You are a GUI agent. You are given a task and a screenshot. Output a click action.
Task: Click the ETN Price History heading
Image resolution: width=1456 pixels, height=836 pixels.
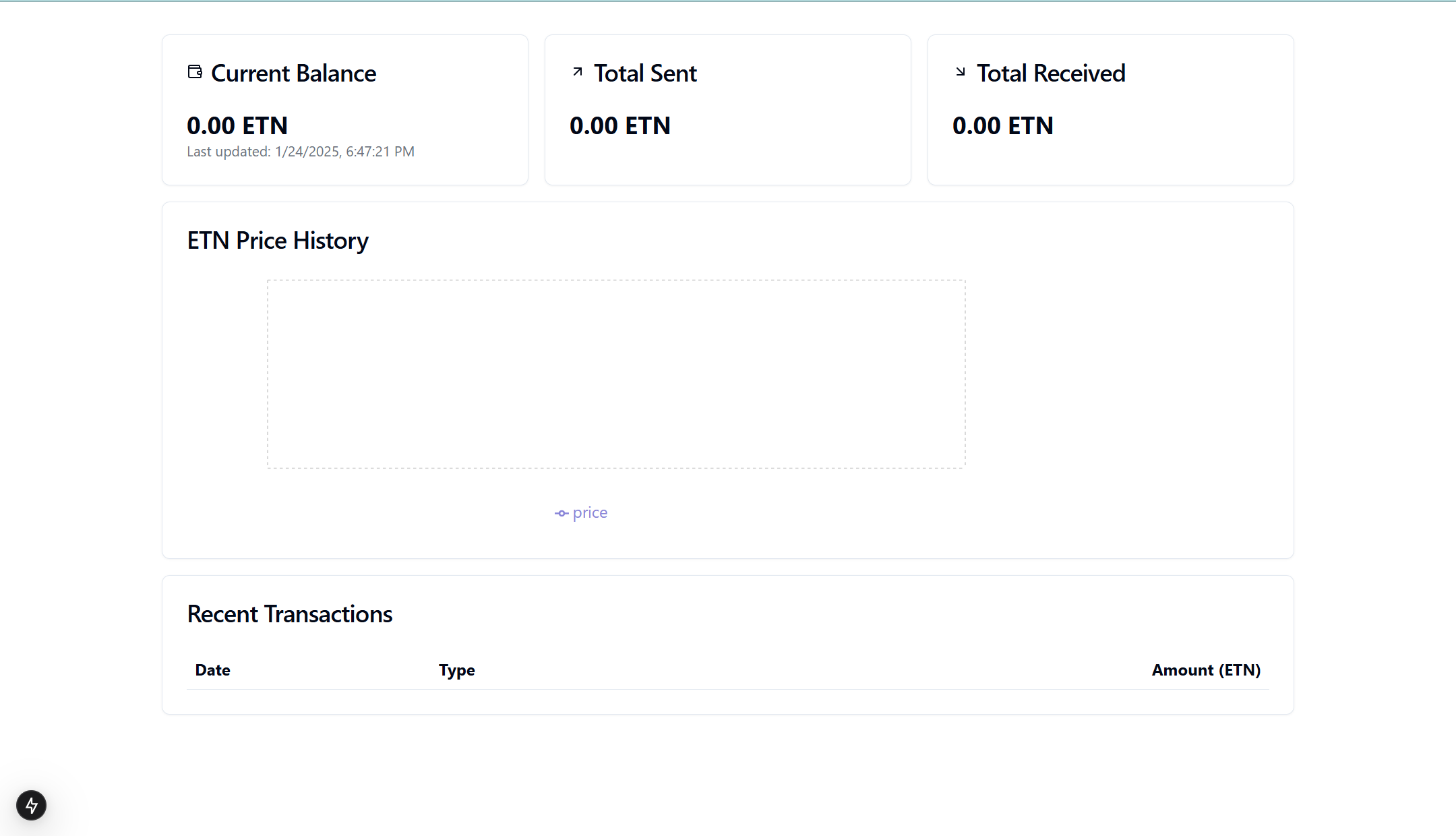point(278,241)
